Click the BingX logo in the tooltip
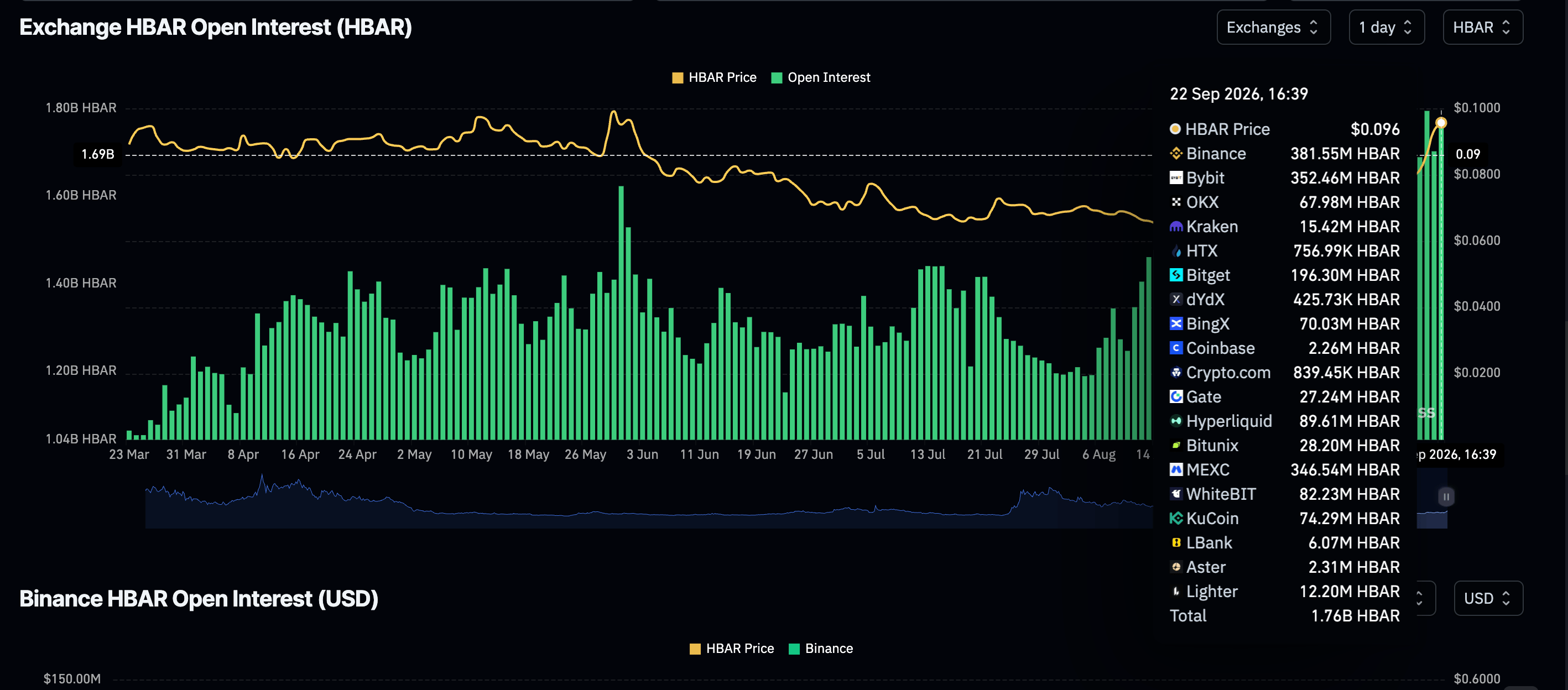The image size is (1568, 690). [x=1176, y=323]
